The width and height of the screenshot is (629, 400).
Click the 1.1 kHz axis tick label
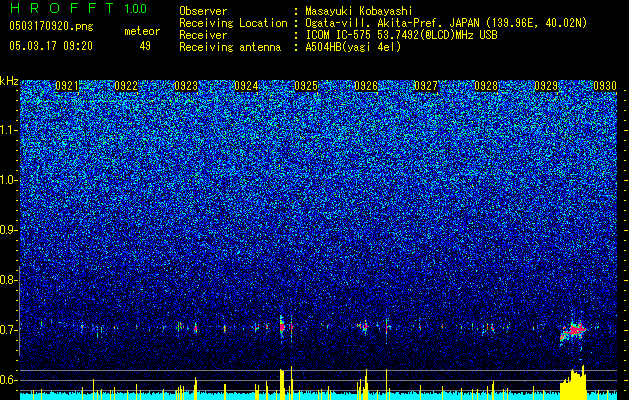coord(9,130)
